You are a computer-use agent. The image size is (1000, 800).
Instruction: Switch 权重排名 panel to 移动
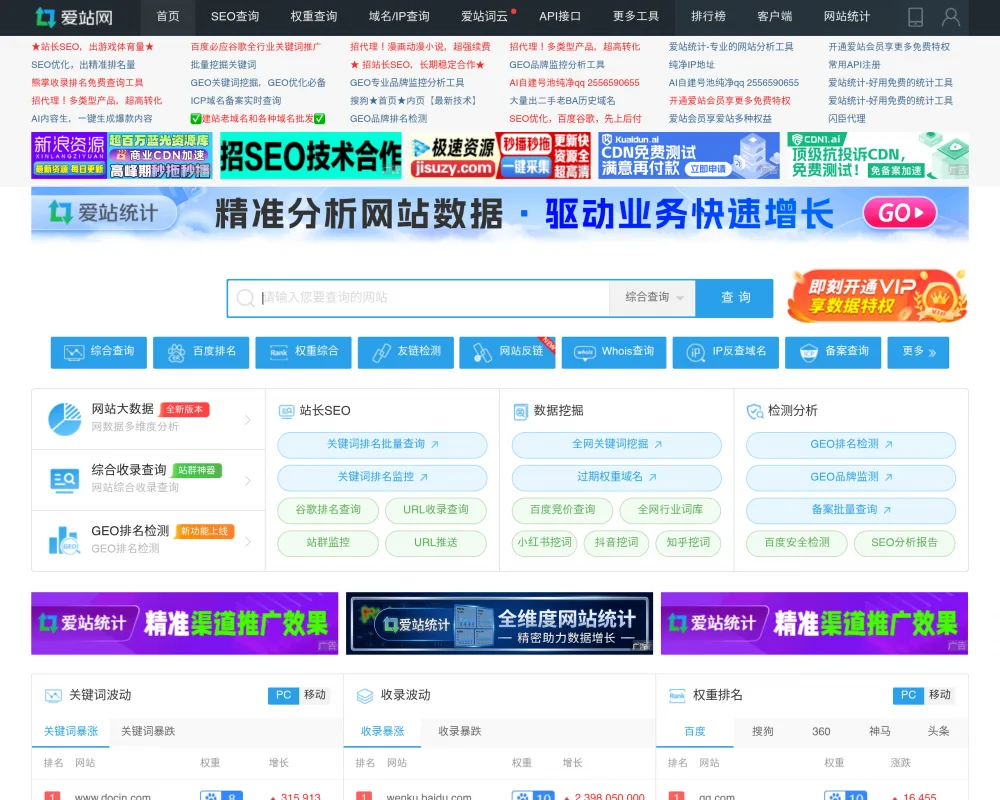click(940, 695)
